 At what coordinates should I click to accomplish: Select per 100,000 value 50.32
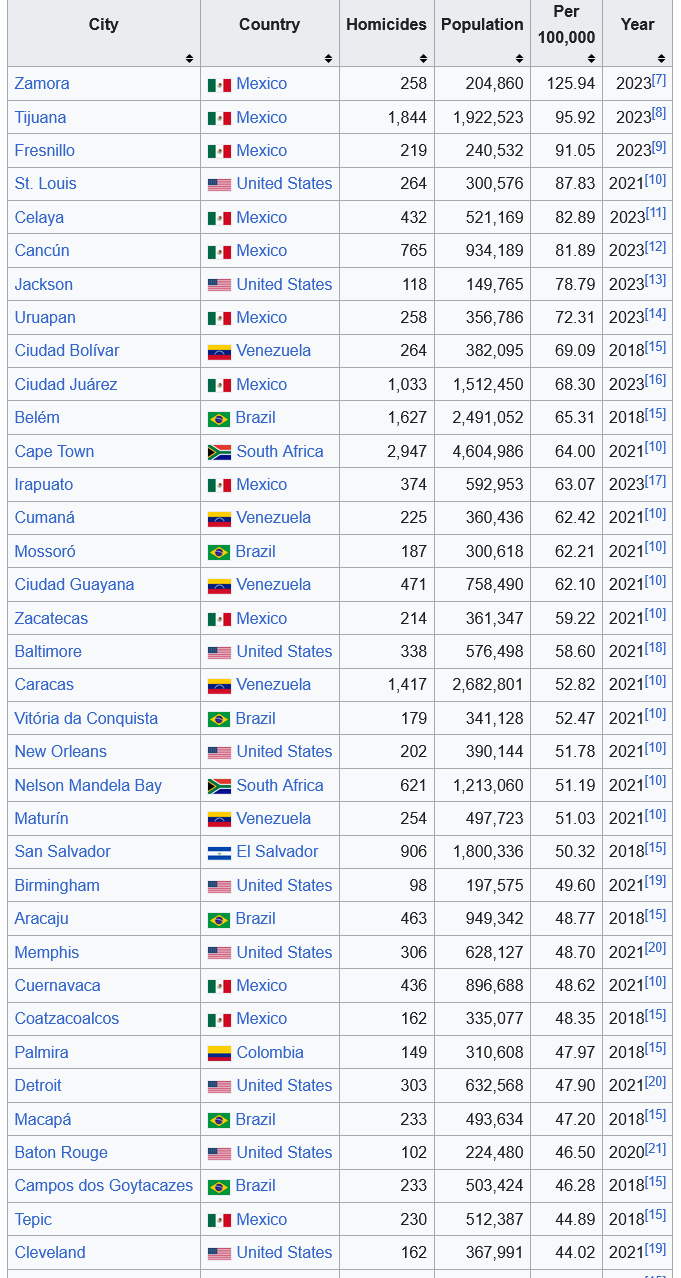(x=575, y=851)
